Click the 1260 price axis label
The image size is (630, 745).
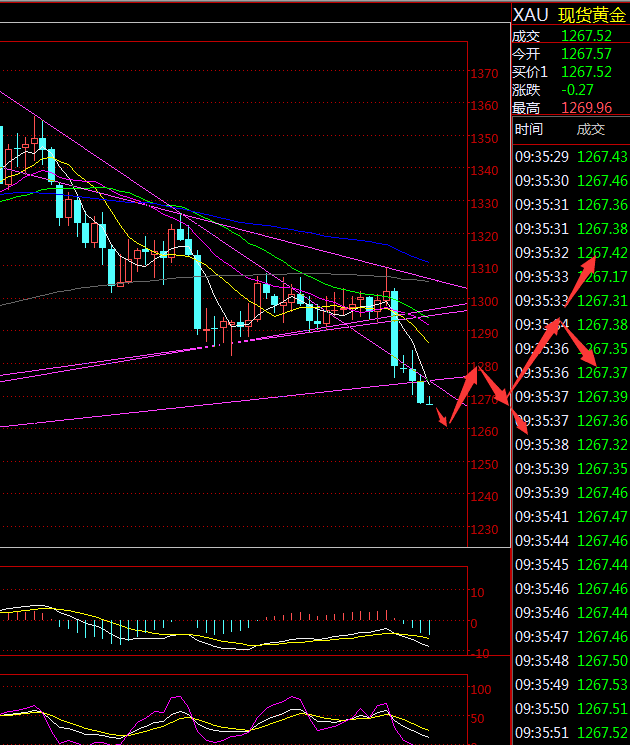click(x=484, y=431)
